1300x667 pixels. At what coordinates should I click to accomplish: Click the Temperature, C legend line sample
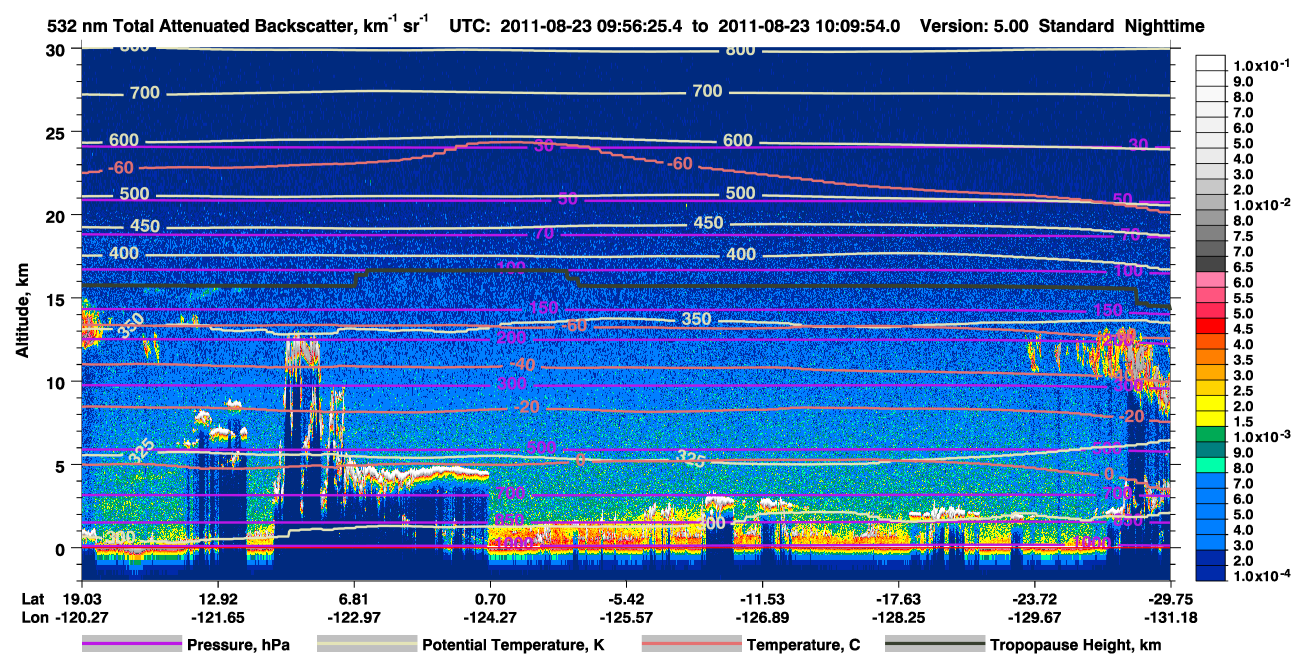click(691, 644)
